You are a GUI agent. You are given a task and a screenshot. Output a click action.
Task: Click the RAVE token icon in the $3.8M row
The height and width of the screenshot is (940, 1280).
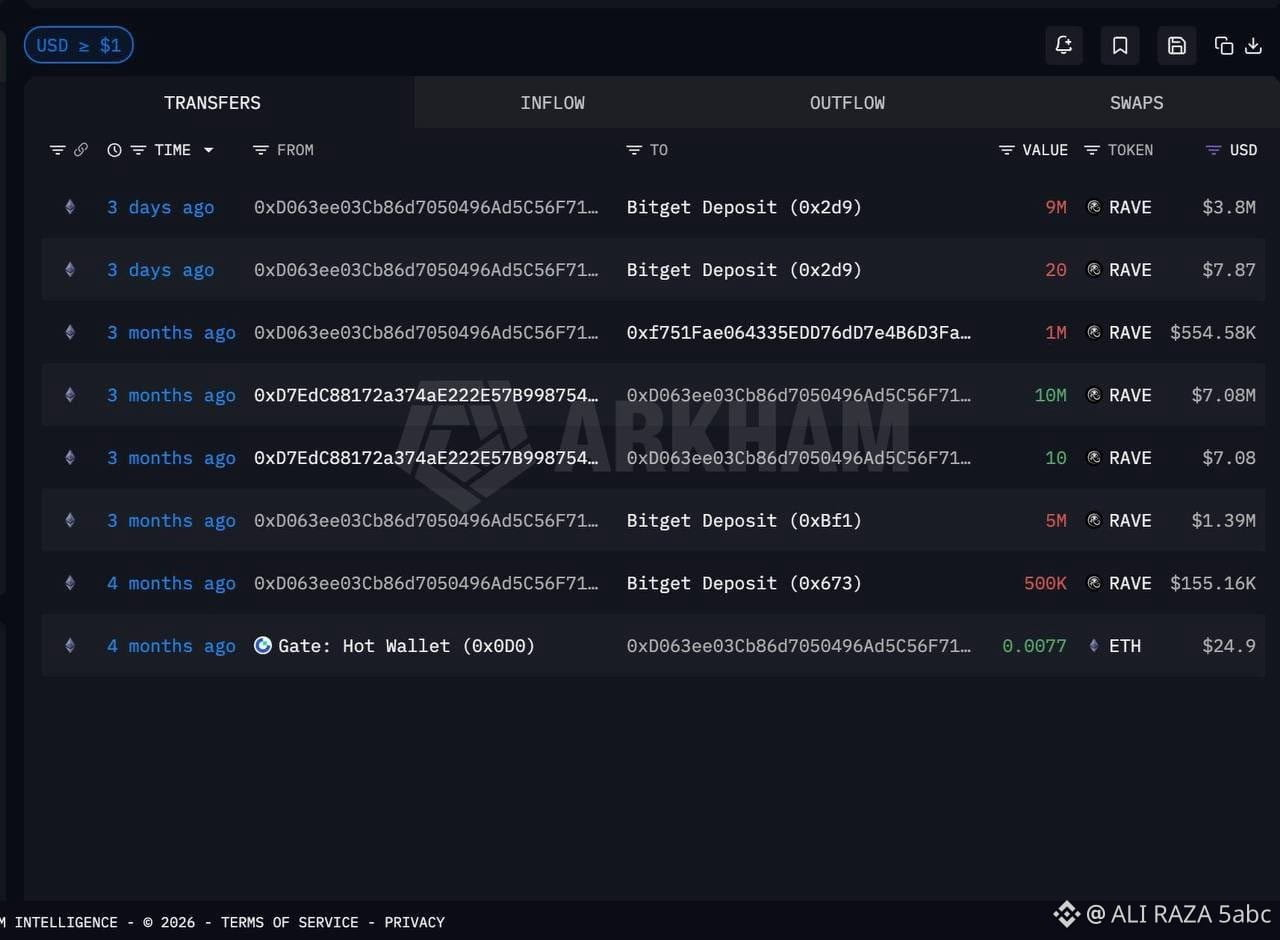tap(1094, 207)
